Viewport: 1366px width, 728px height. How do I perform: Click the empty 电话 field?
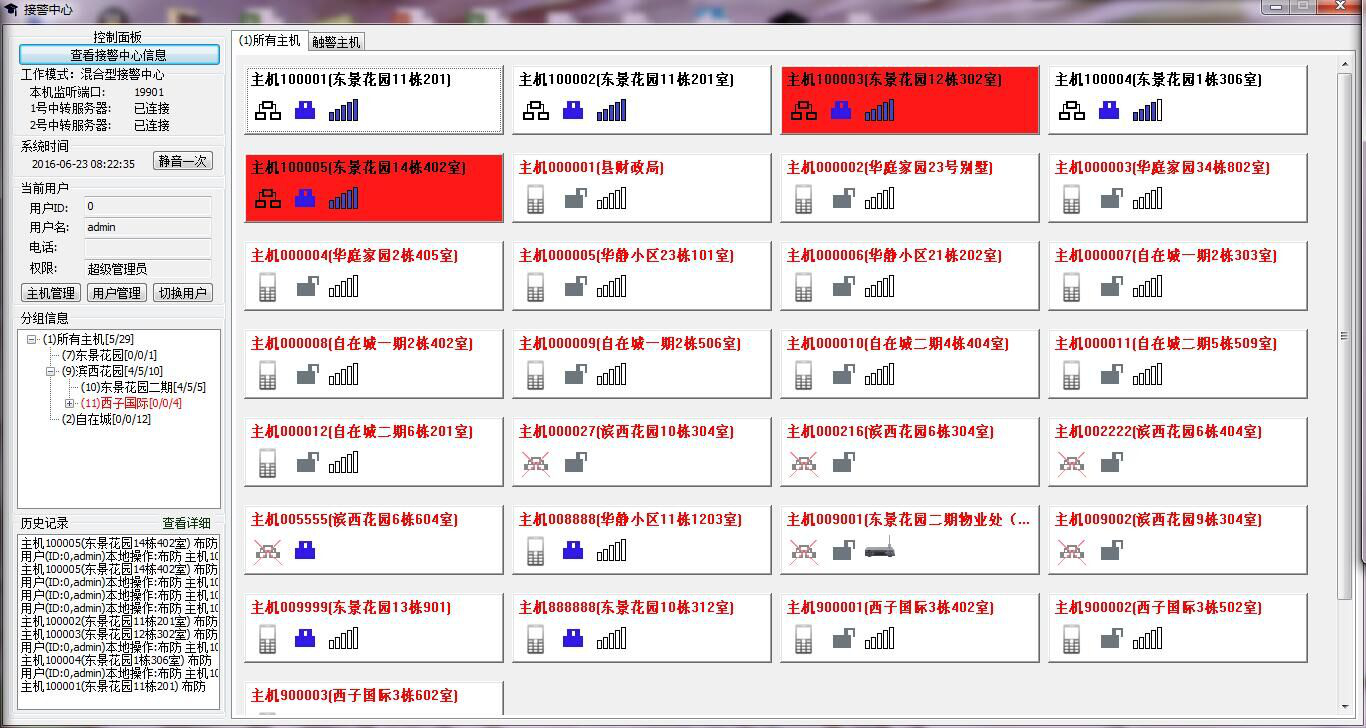click(148, 247)
